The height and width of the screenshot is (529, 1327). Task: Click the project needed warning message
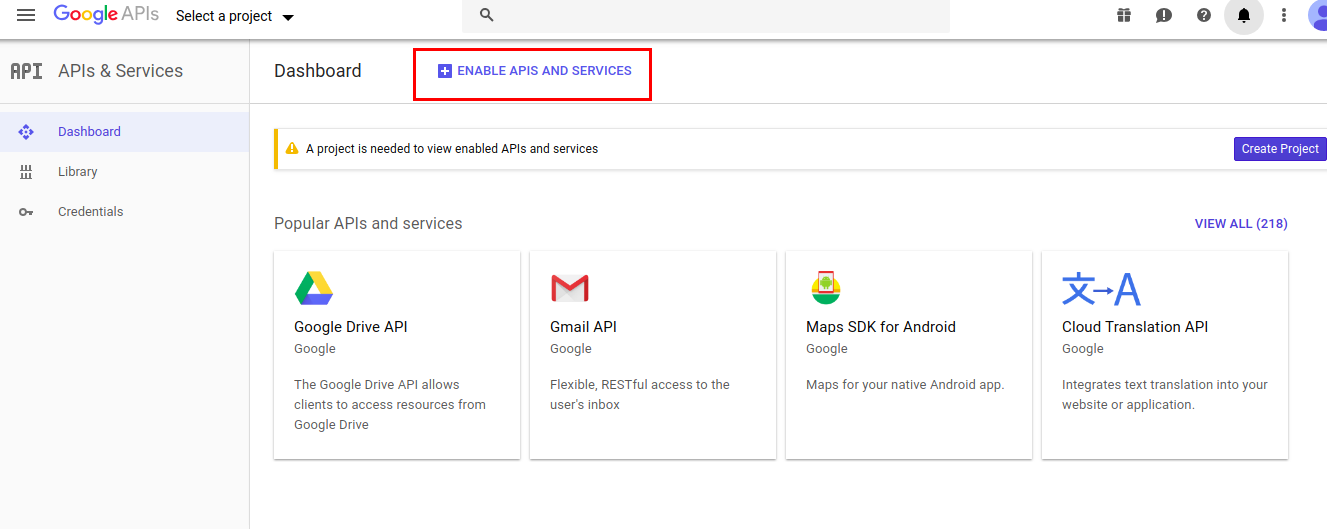pos(452,149)
